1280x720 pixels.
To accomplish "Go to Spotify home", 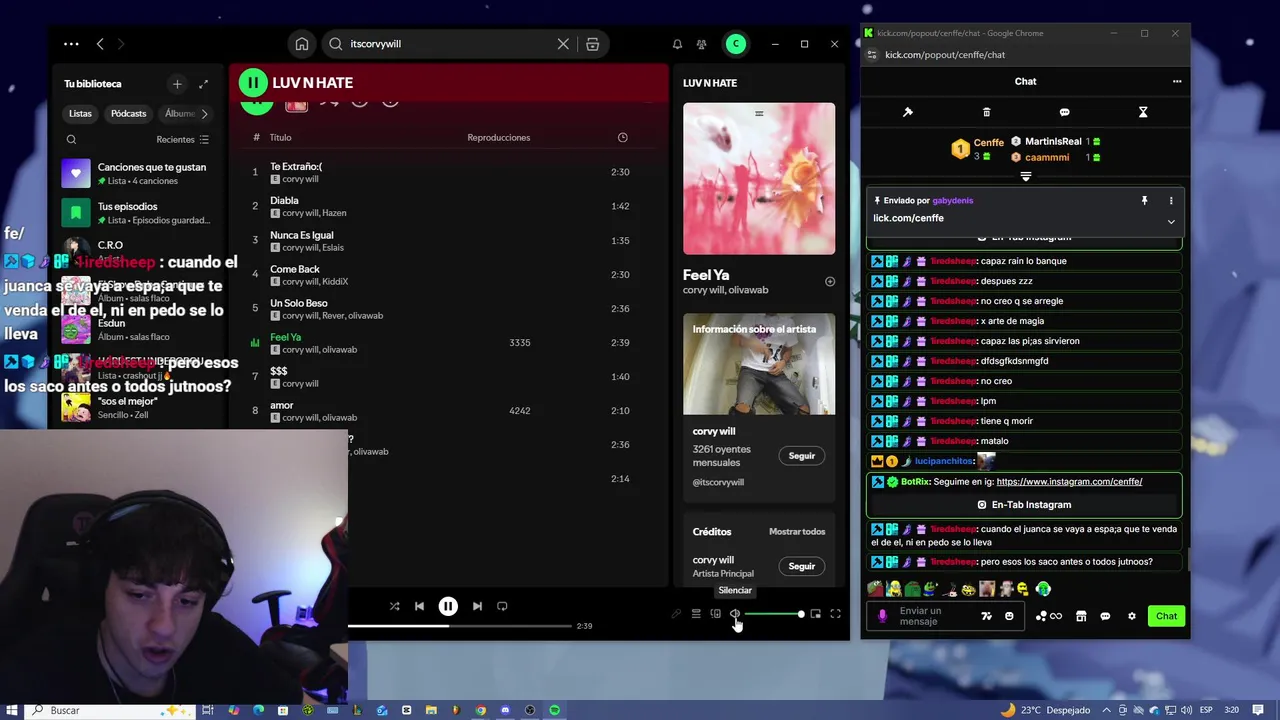I will 302,44.
